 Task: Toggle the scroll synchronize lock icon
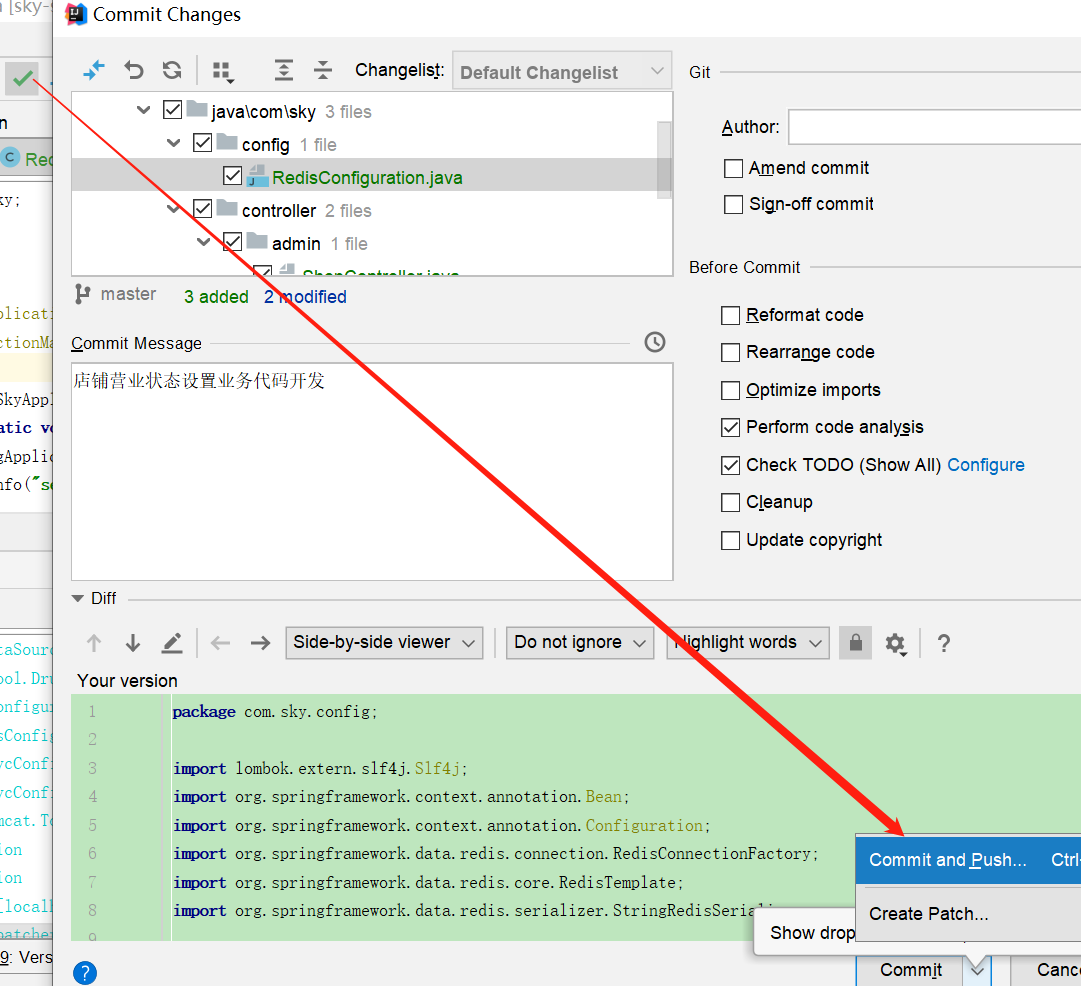tap(856, 643)
